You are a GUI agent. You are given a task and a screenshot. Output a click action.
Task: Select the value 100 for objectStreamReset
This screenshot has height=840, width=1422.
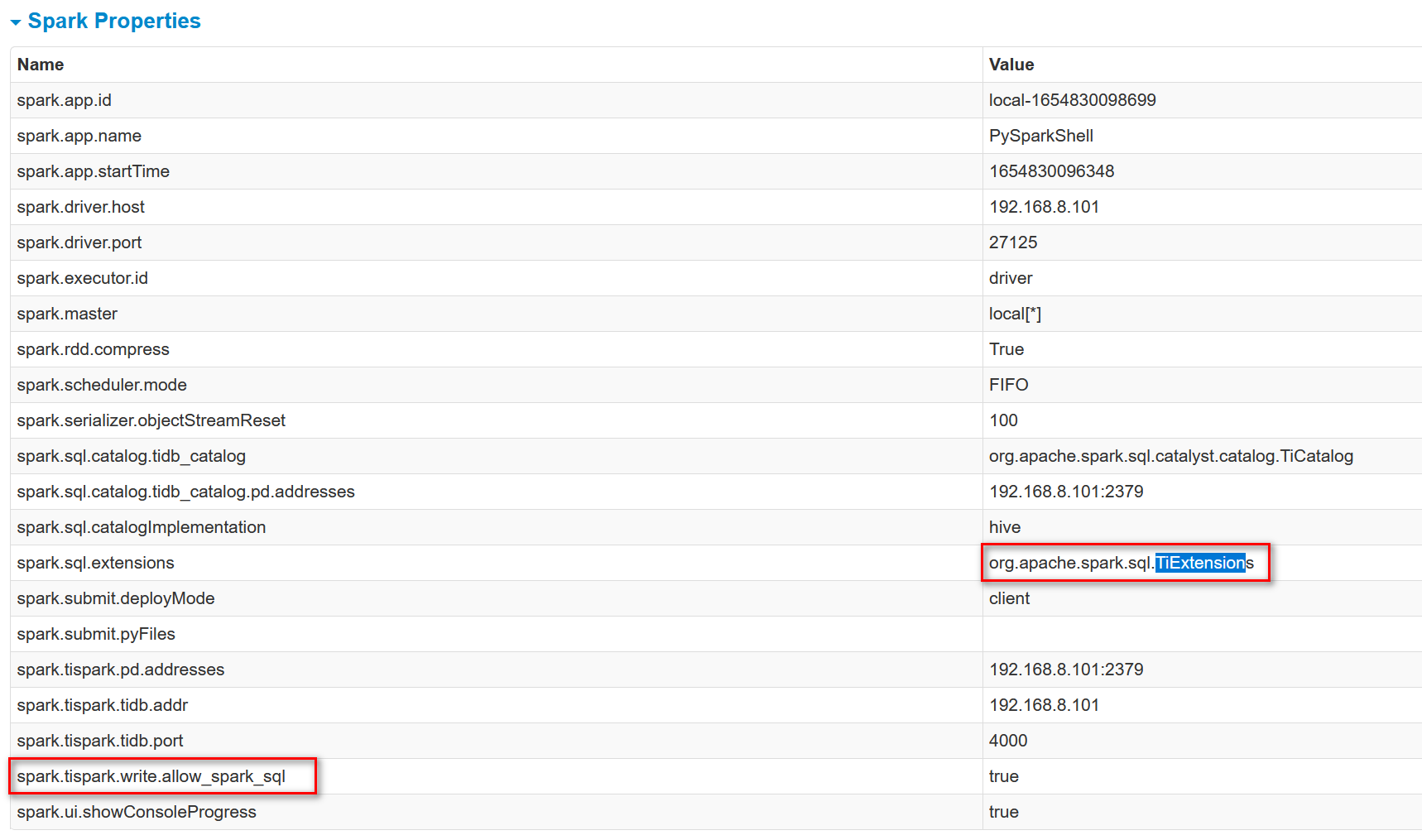pyautogui.click(x=1004, y=420)
